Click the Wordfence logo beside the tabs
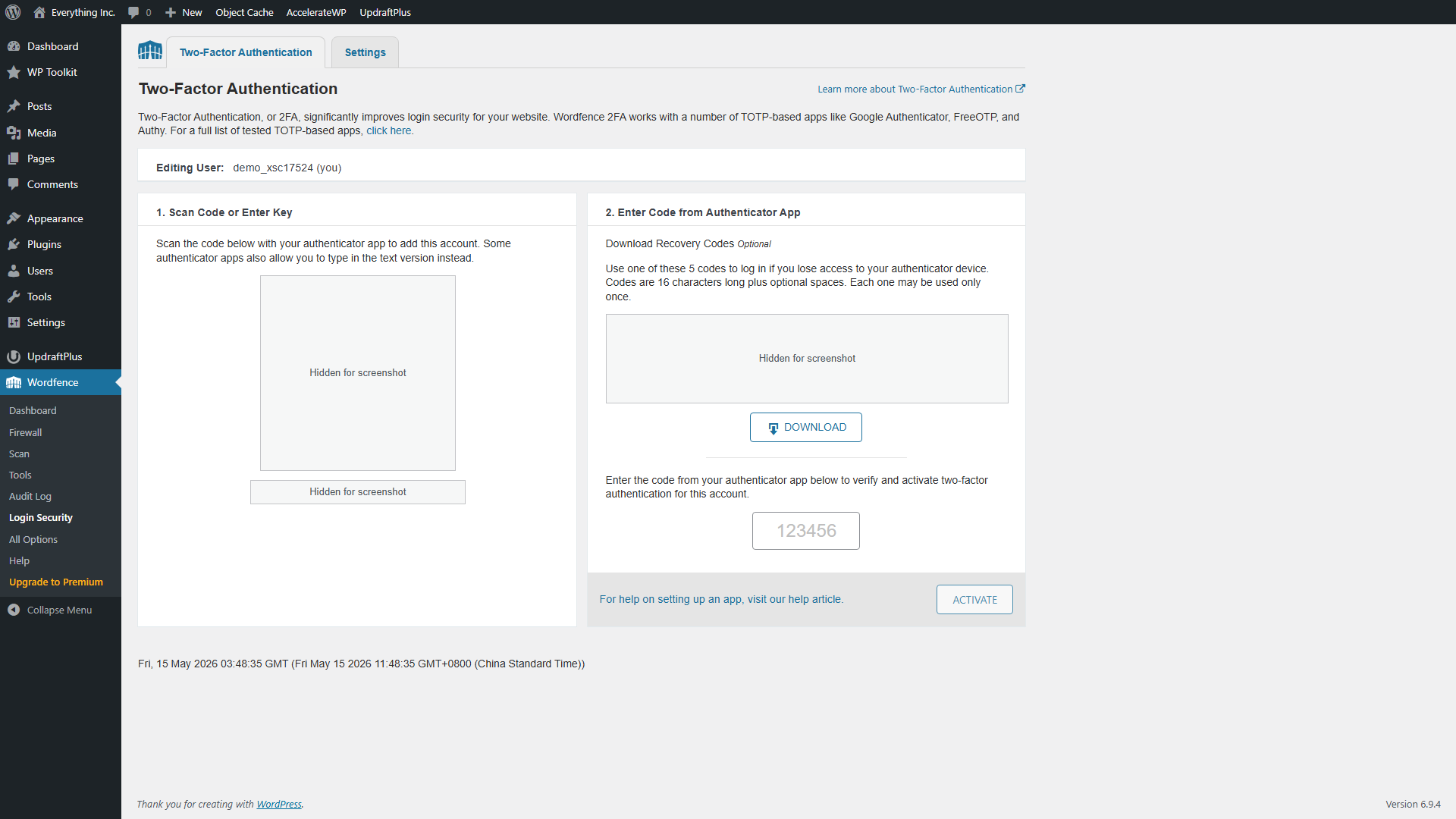 (150, 50)
